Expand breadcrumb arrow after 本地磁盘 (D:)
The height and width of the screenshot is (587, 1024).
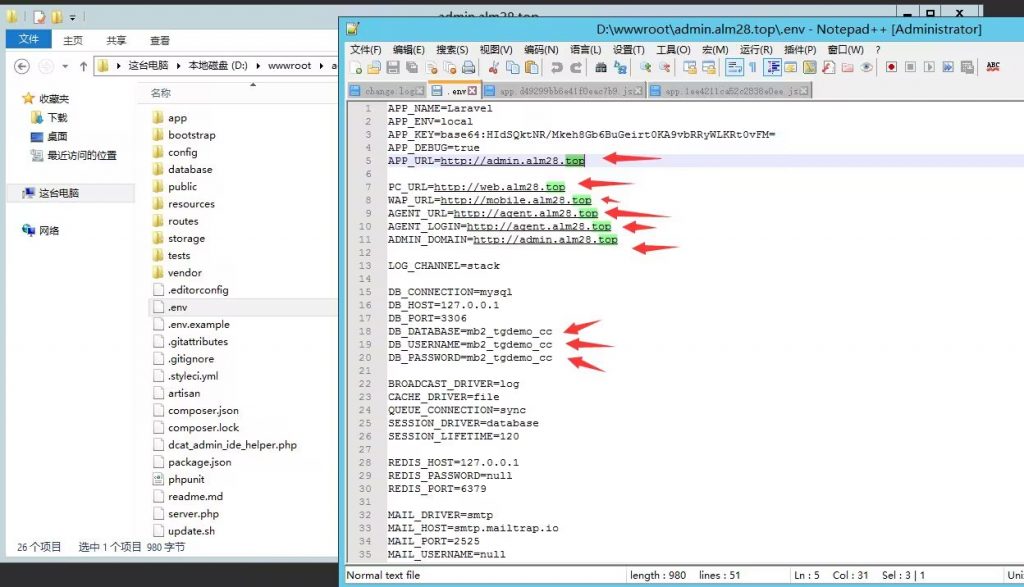tap(258, 66)
